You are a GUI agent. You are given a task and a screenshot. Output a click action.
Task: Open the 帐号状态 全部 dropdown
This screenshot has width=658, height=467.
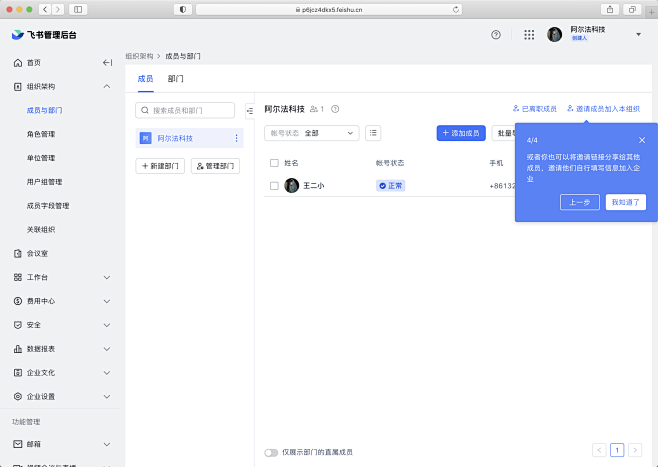click(312, 133)
